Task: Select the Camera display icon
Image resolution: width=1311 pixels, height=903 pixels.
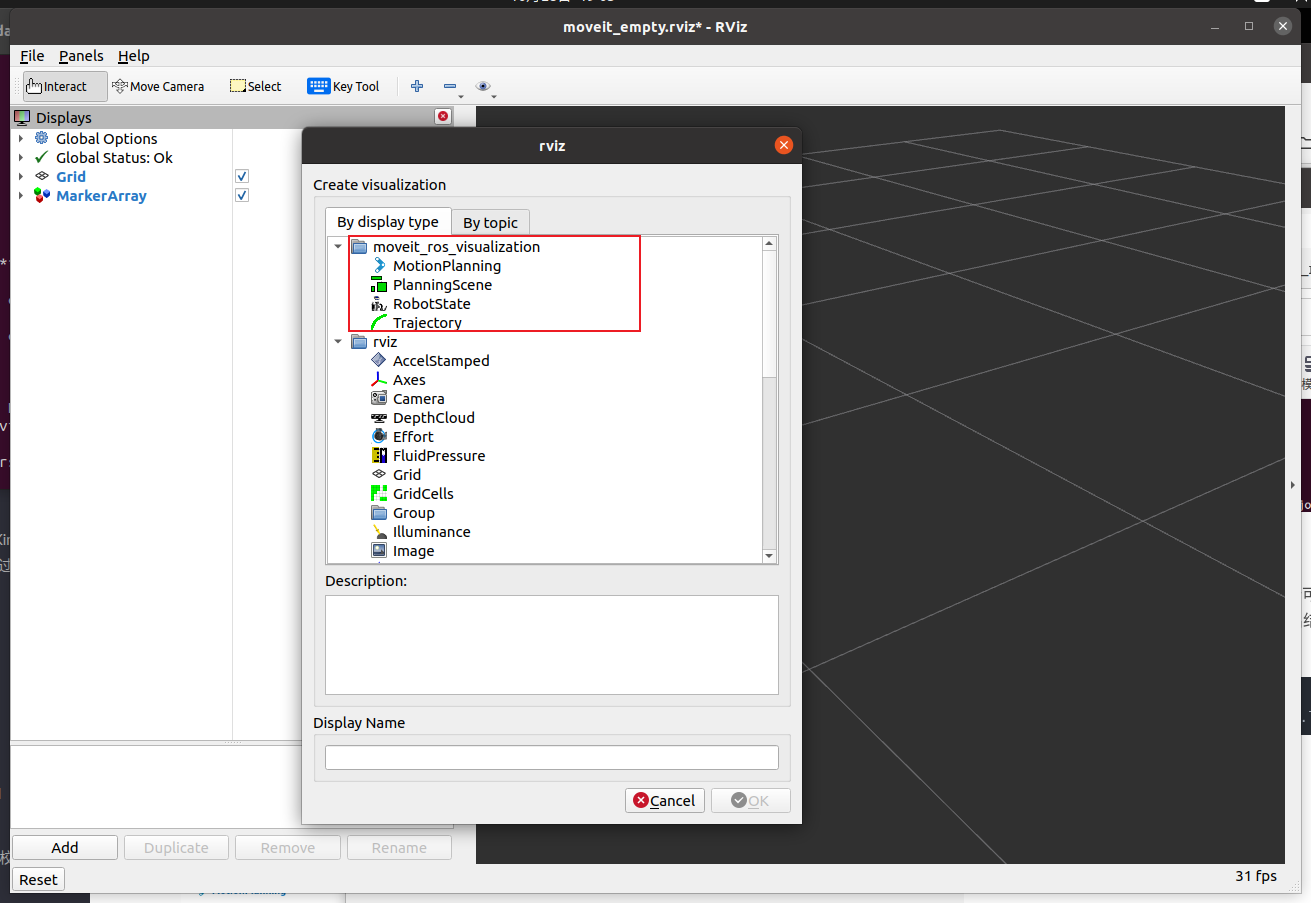Action: coord(379,399)
